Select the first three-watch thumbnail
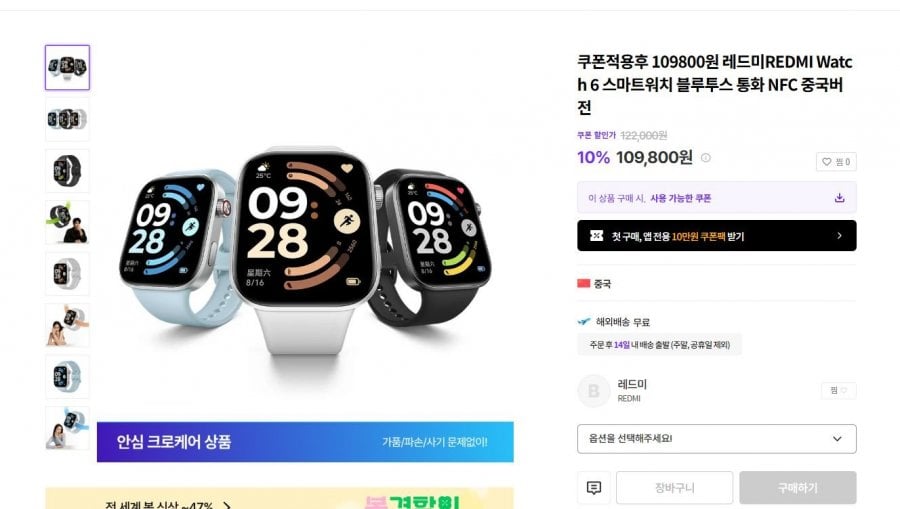This screenshot has height=509, width=900. pyautogui.click(x=67, y=67)
